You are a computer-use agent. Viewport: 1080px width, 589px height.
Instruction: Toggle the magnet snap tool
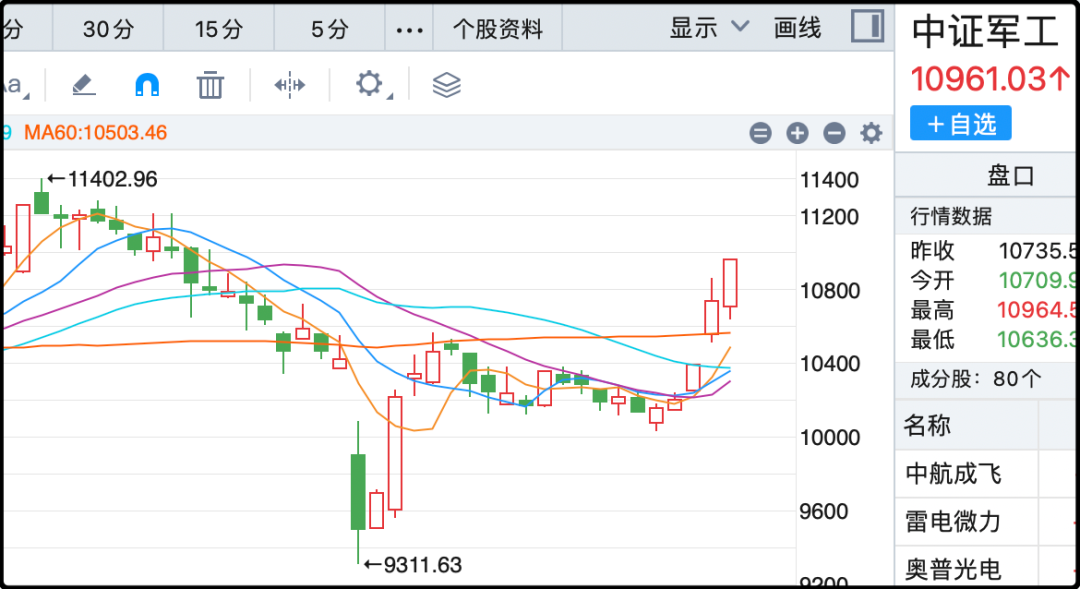tap(147, 85)
